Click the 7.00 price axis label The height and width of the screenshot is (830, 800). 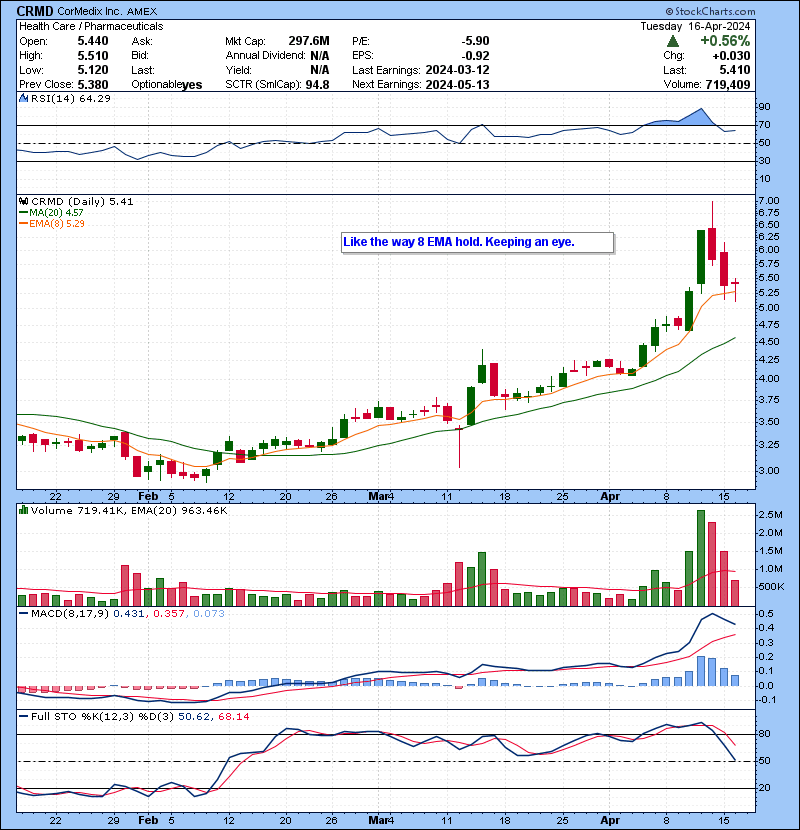click(x=768, y=201)
